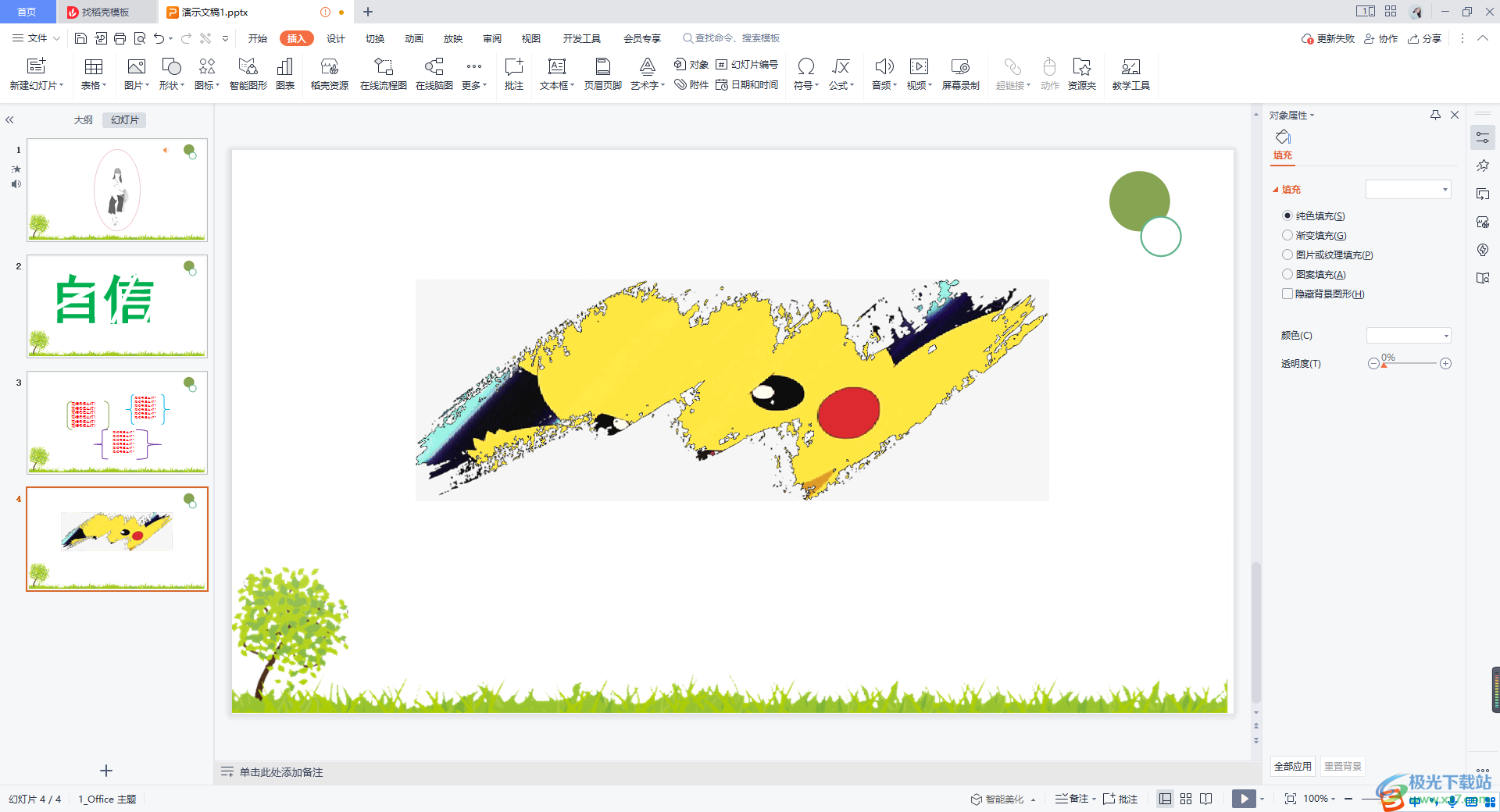Start slideshow with play button
1500x812 pixels.
point(1244,799)
